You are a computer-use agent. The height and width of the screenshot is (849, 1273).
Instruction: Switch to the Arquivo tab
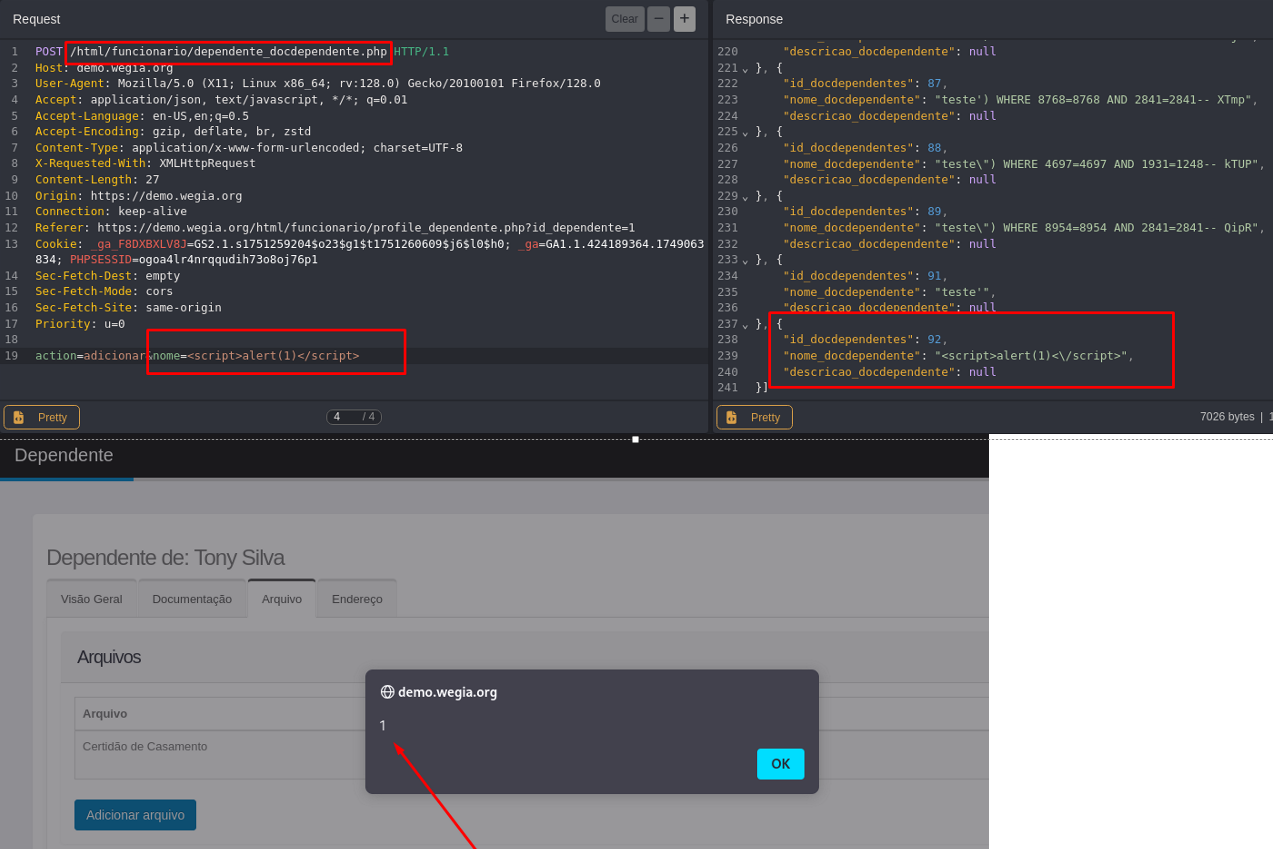pos(282,599)
